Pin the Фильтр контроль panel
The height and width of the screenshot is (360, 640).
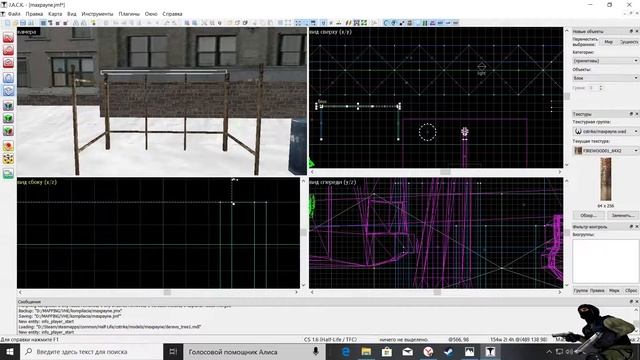point(631,227)
